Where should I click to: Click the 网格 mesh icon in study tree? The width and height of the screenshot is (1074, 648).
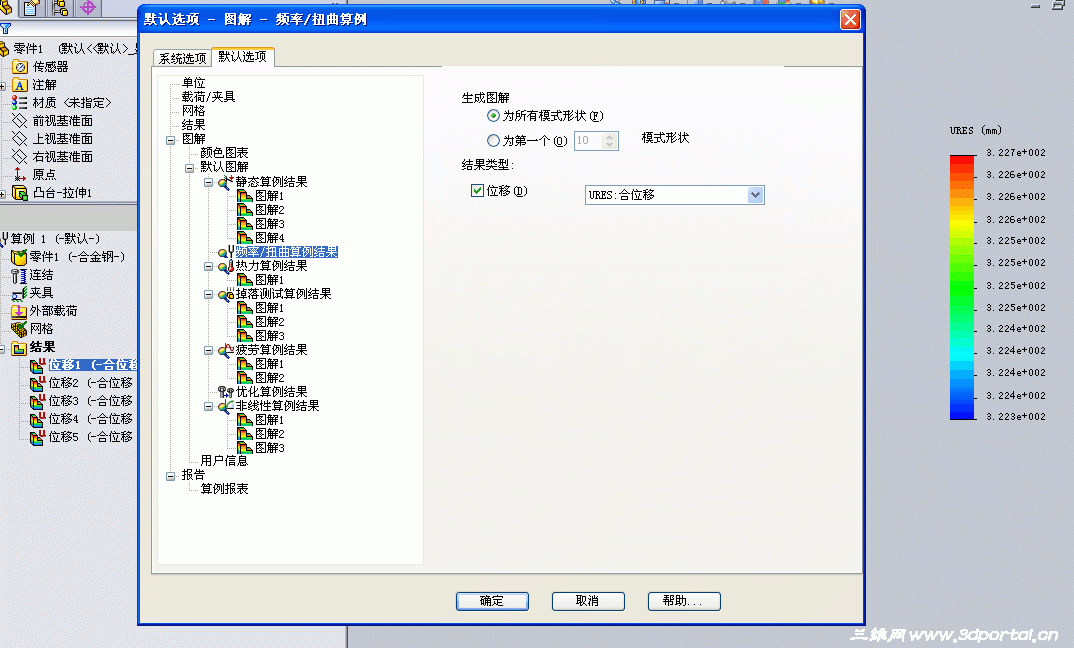[18, 329]
